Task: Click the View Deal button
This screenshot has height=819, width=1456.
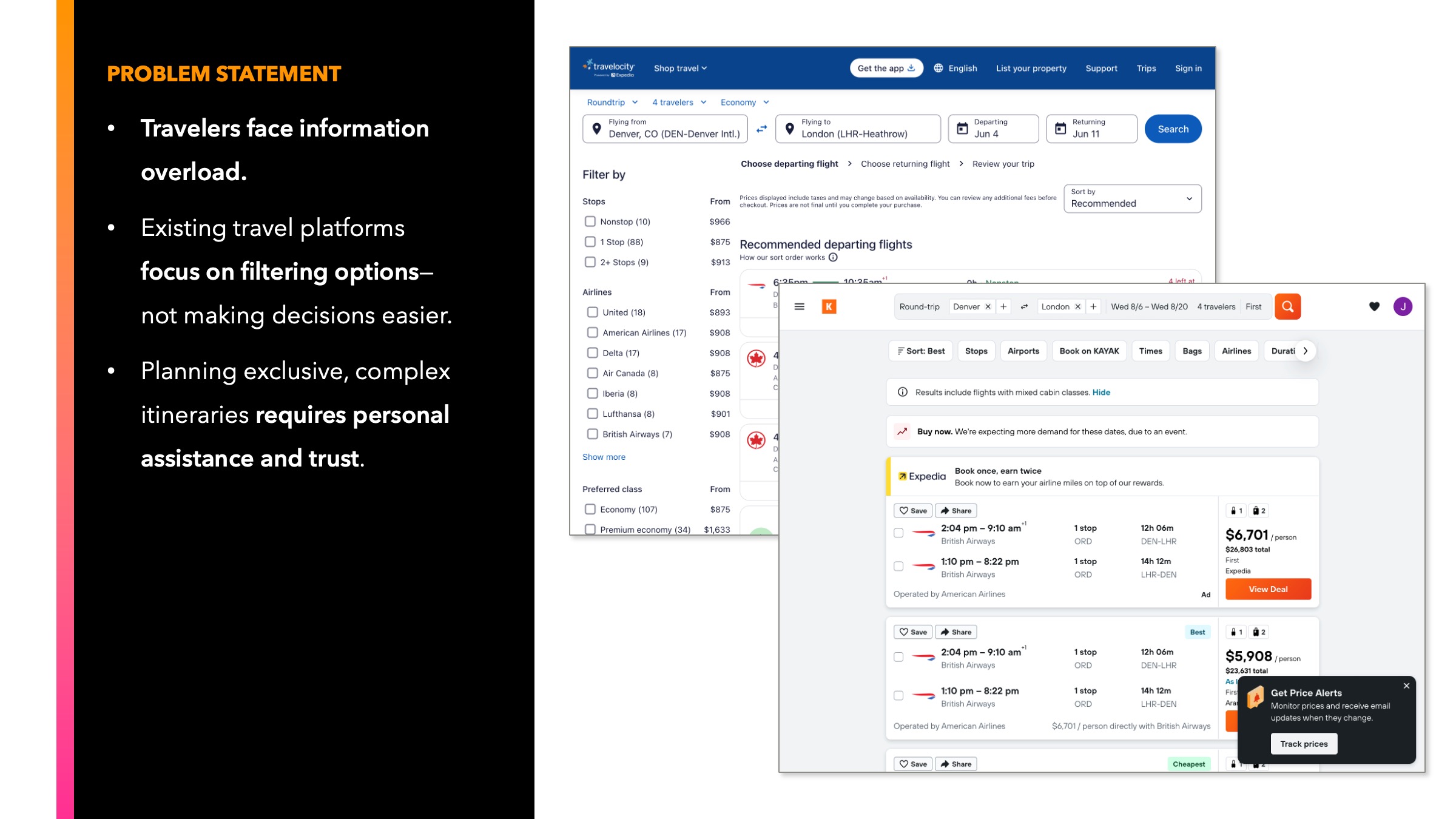Action: [x=1268, y=589]
